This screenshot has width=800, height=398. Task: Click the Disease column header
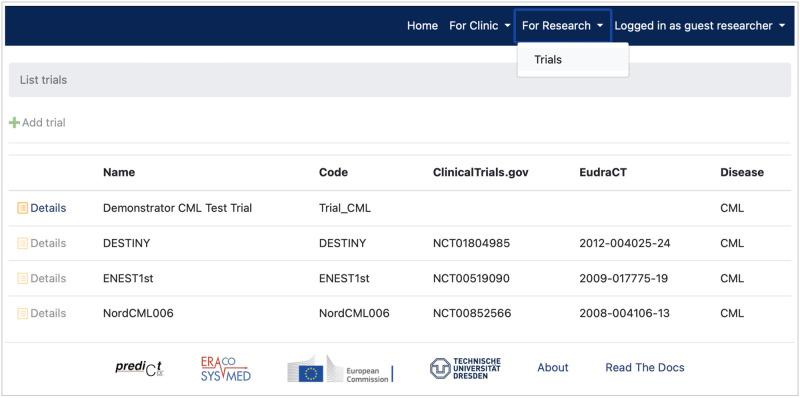click(742, 172)
